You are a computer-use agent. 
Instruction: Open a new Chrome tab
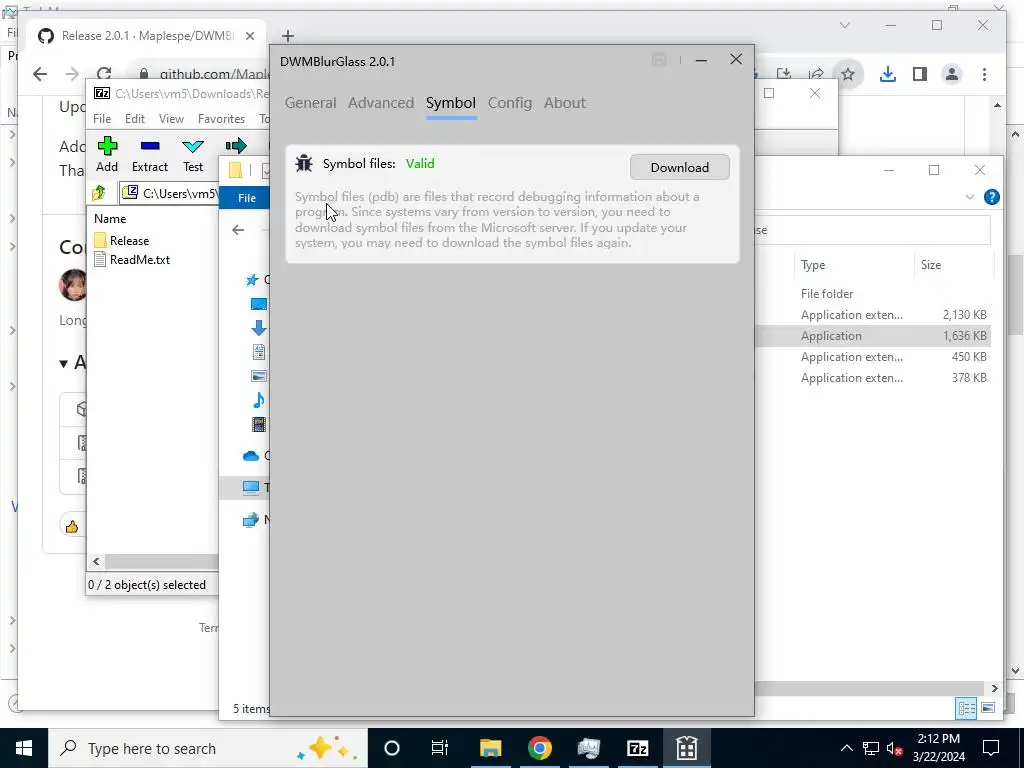click(x=288, y=36)
